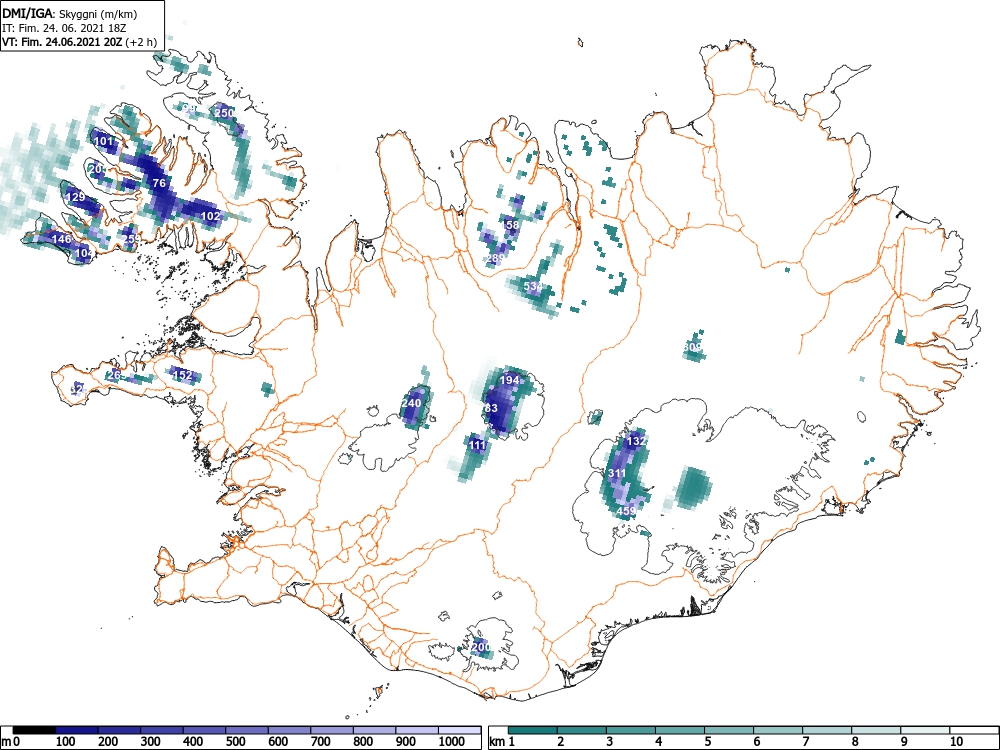Click the black swatch at 0 m
Screen dimensions: 1000x750
[x=34, y=730]
